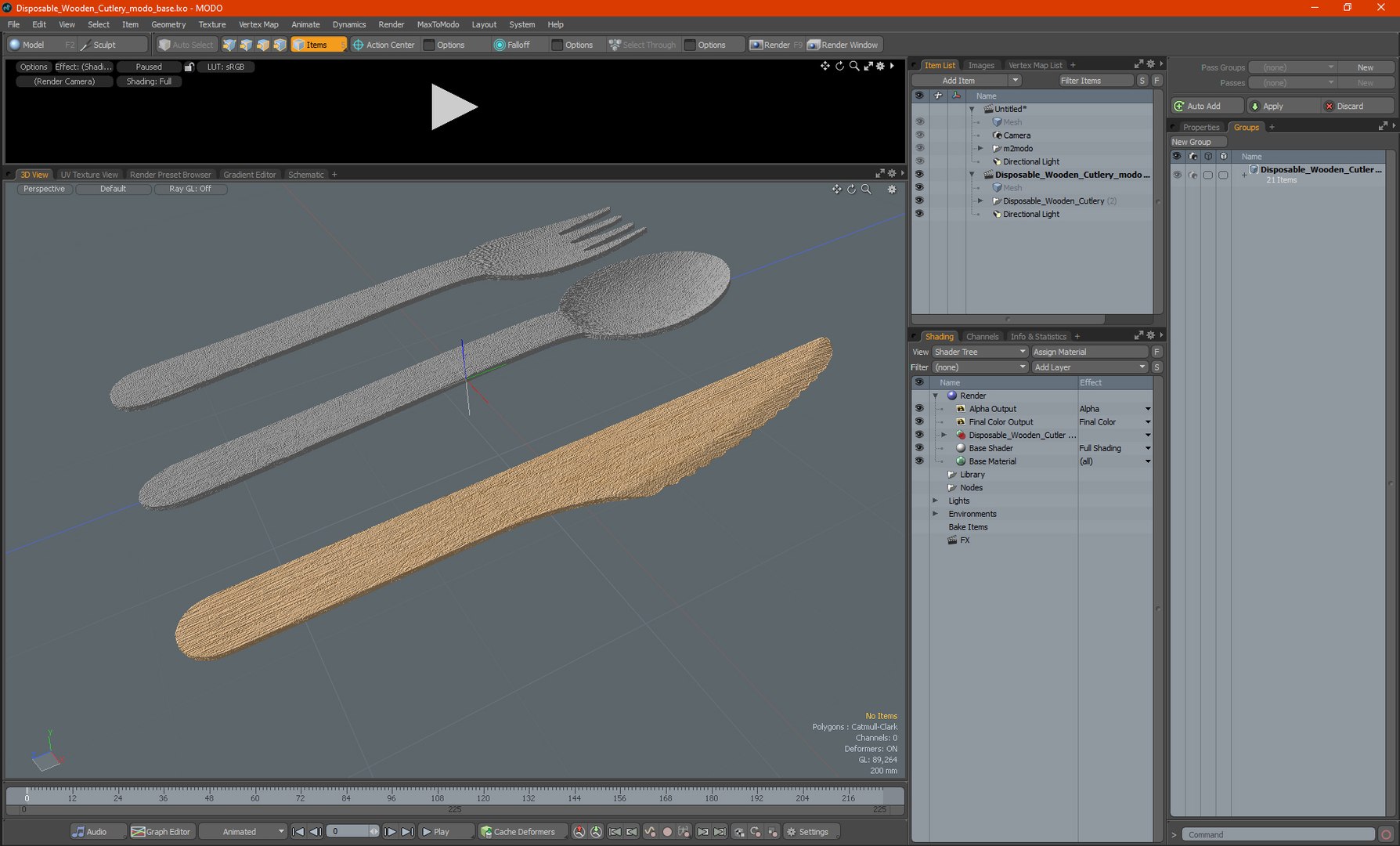Image resolution: width=1400 pixels, height=846 pixels.
Task: Toggle visibility of the Base Shader layer
Action: coord(919,448)
